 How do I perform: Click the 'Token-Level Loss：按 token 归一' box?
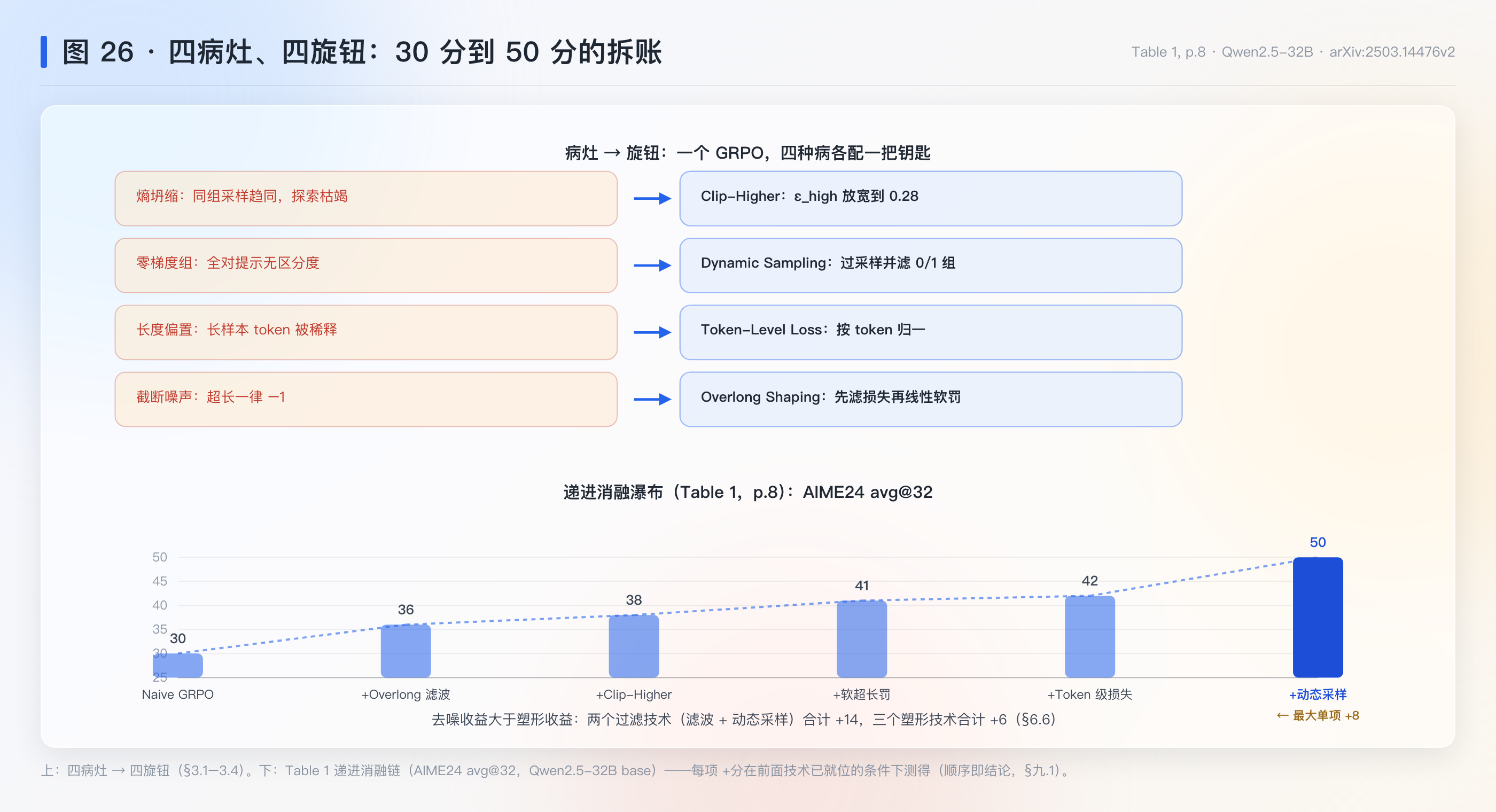(930, 332)
